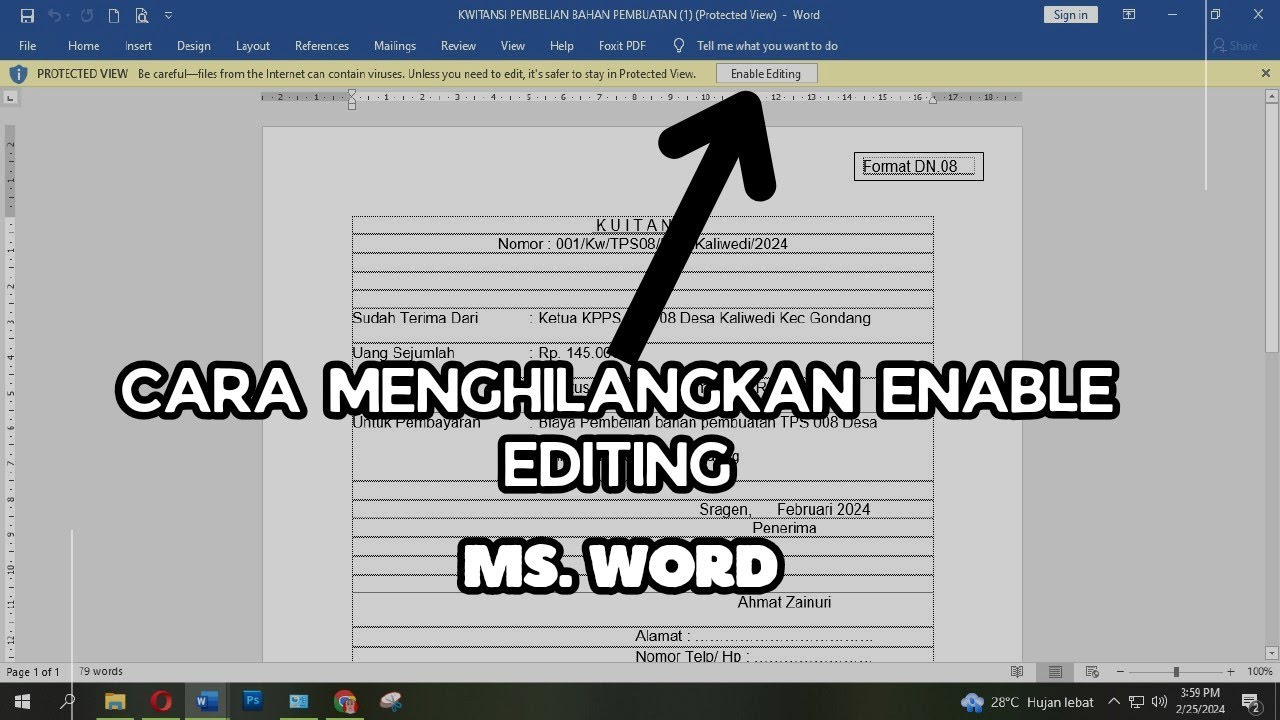Click the Save icon in Quick Access Toolbar
Viewport: 1280px width, 720px height.
click(27, 15)
